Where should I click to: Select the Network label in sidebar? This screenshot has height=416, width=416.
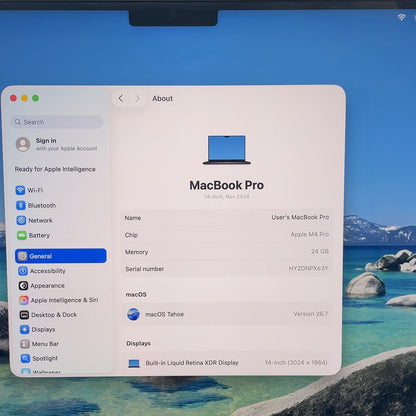click(x=40, y=220)
